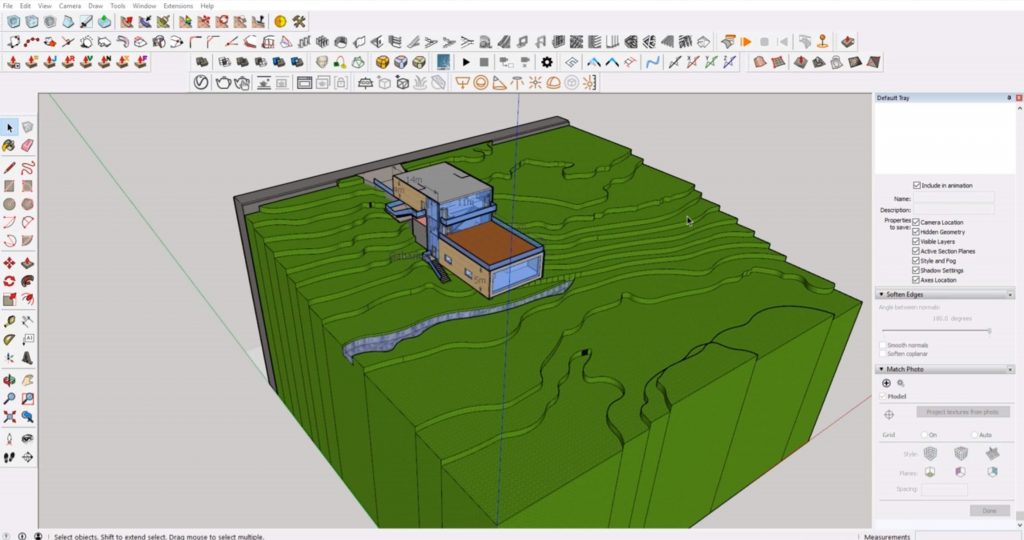The image size is (1024, 540).
Task: Choose the Circle tool
Action: 9,204
